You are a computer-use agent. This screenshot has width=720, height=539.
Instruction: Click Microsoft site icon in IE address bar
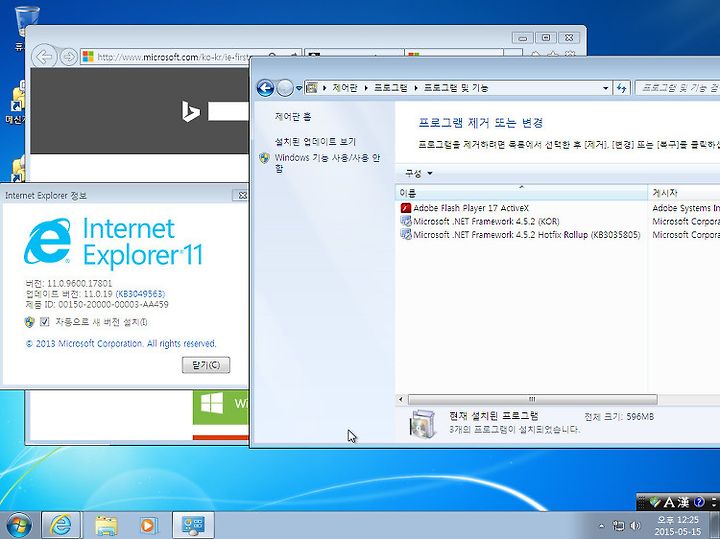click(88, 57)
